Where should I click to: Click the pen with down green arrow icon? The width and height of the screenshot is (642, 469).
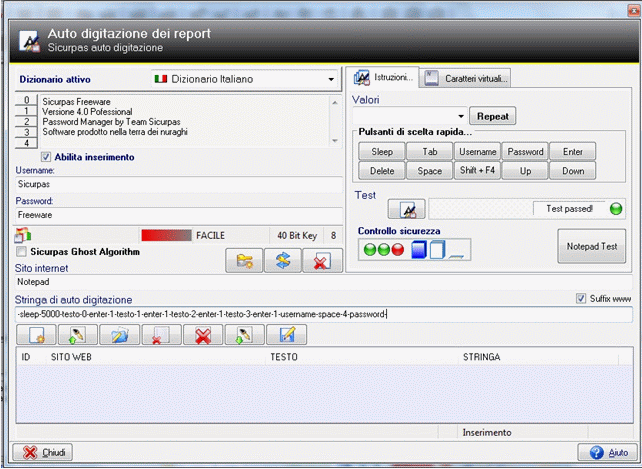tap(244, 335)
